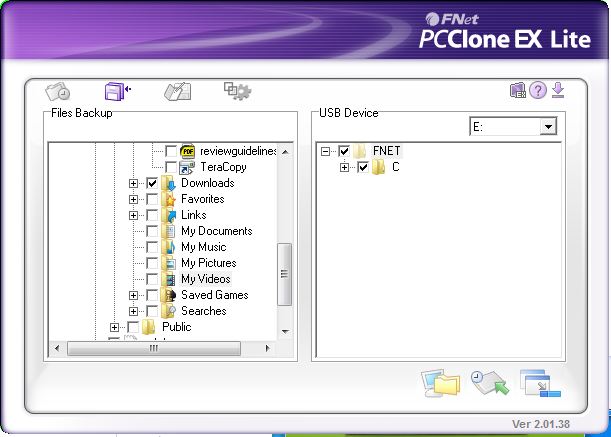Expand the Searches tree node
611x437 pixels.
[x=133, y=311]
